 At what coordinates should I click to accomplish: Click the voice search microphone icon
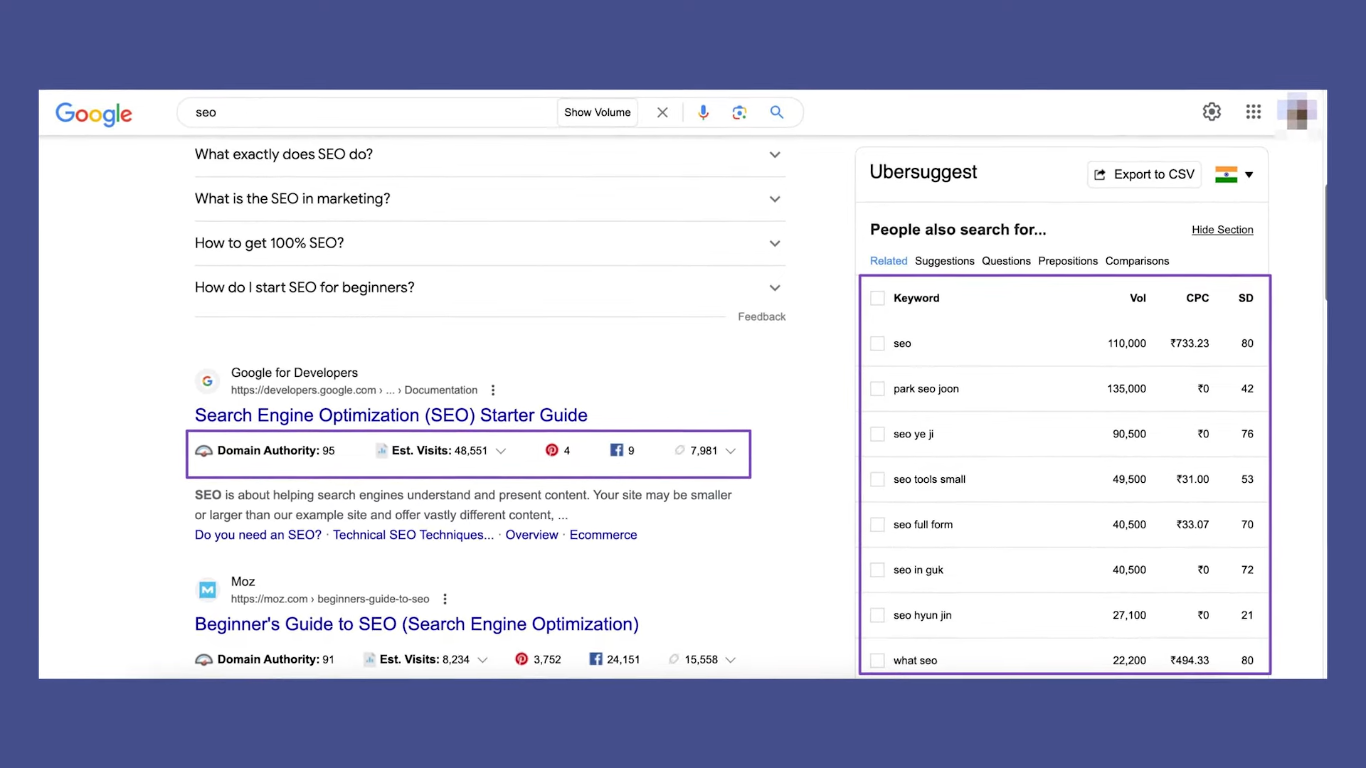pos(703,113)
